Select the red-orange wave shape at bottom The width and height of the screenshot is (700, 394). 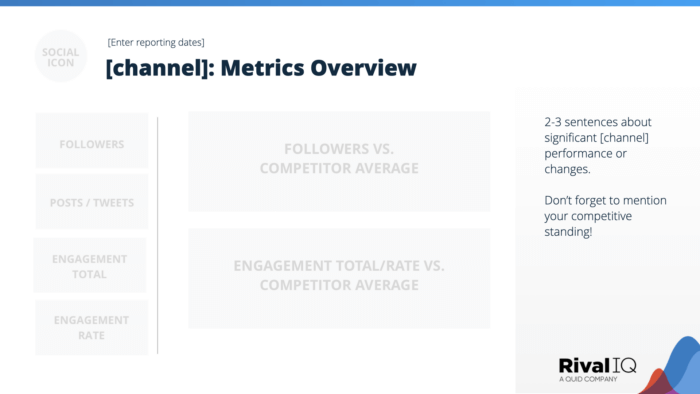pyautogui.click(x=655, y=383)
